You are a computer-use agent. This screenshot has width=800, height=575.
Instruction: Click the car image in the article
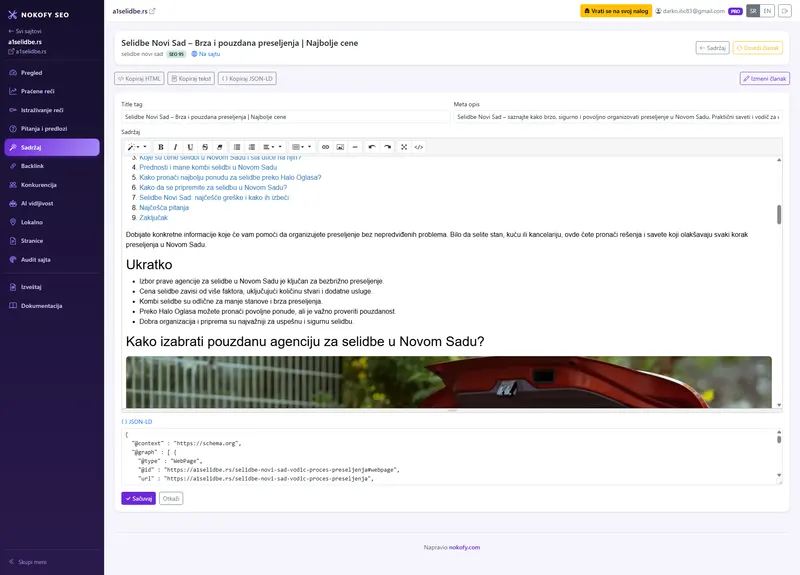[x=448, y=382]
